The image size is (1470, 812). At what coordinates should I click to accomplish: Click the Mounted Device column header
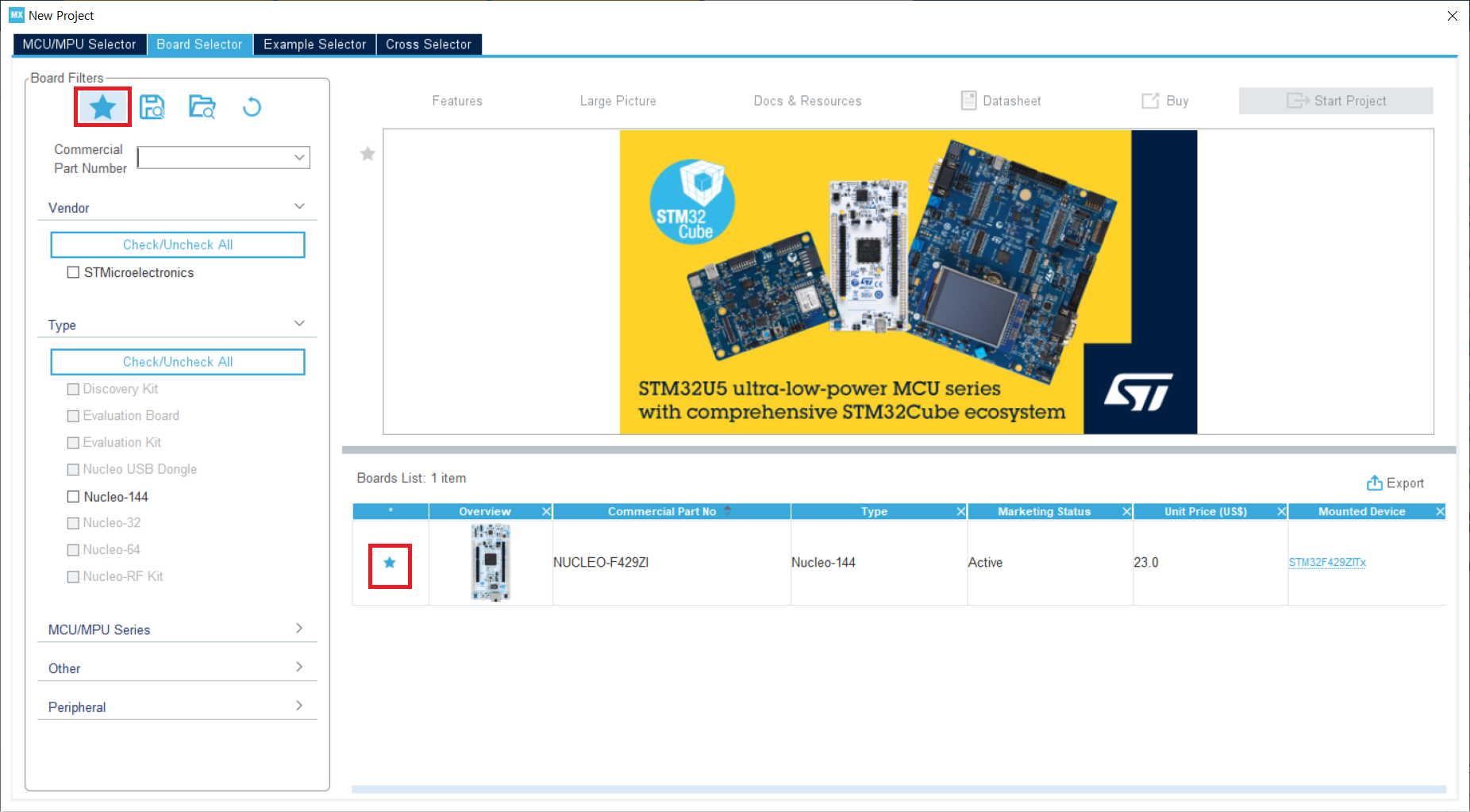1361,512
